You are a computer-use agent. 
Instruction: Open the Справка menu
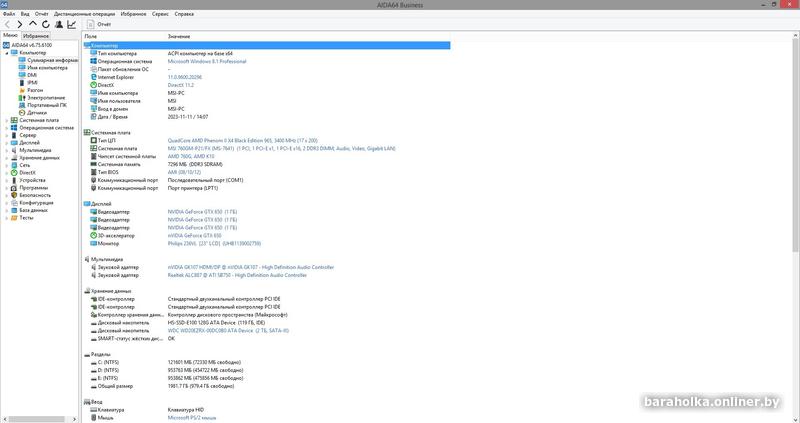click(x=184, y=14)
